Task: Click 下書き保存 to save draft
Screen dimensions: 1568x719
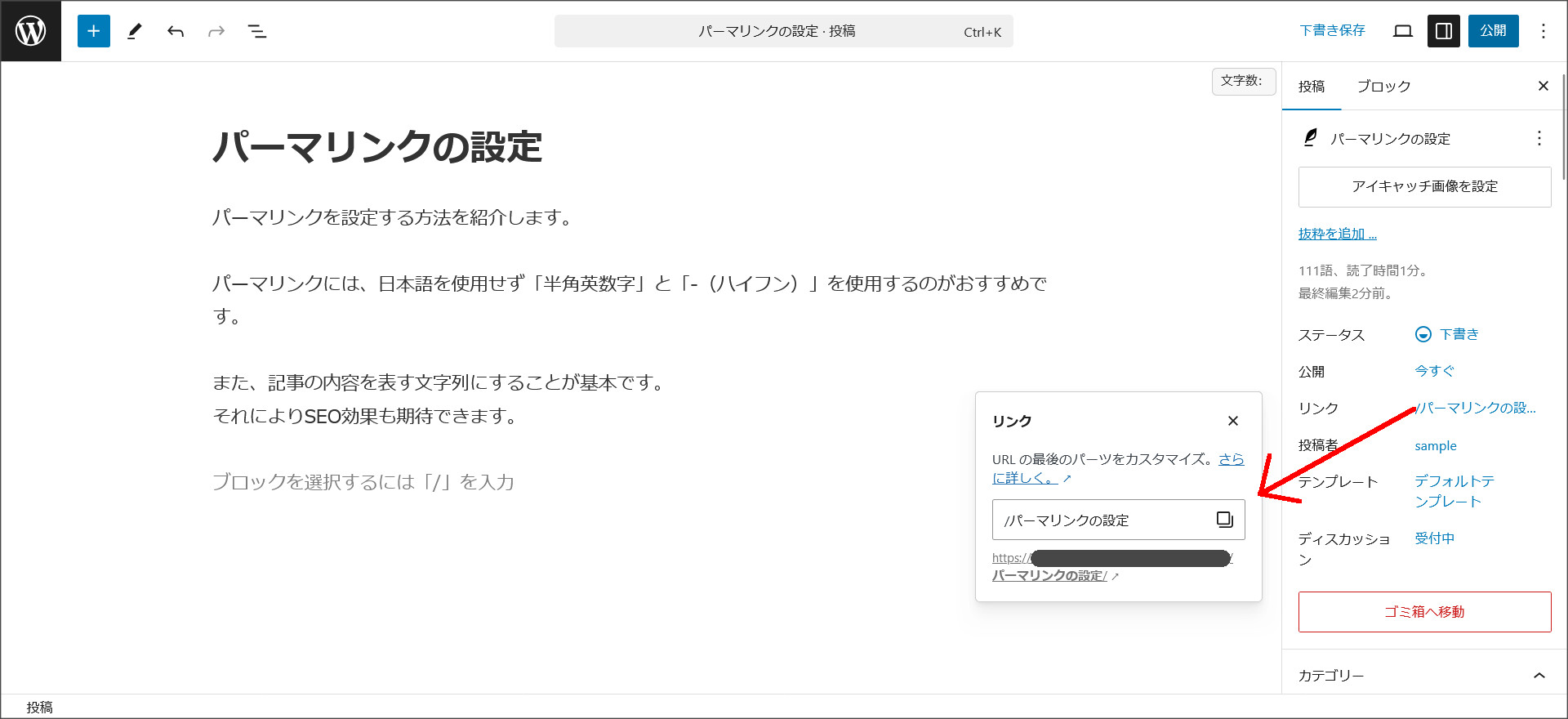Action: 1332,31
